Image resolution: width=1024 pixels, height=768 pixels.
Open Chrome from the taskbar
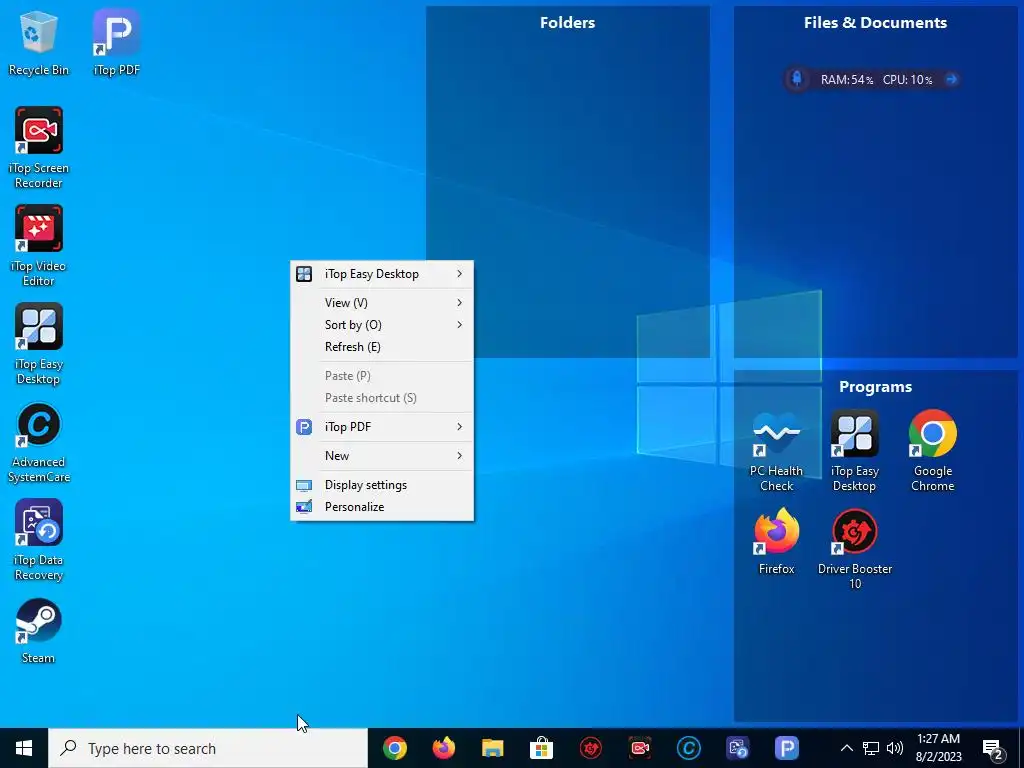click(x=395, y=748)
